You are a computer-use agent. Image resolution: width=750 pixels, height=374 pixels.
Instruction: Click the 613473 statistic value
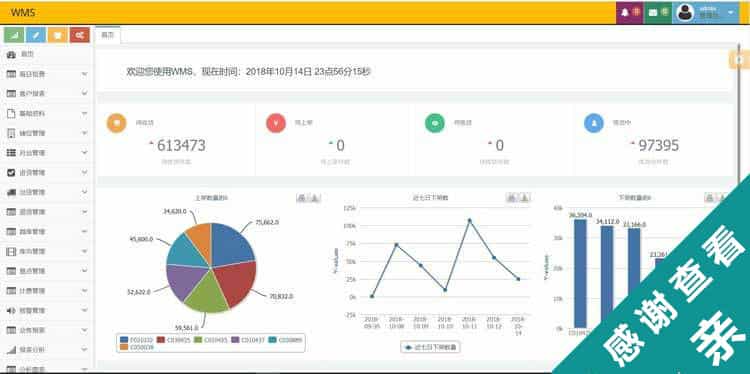[181, 145]
